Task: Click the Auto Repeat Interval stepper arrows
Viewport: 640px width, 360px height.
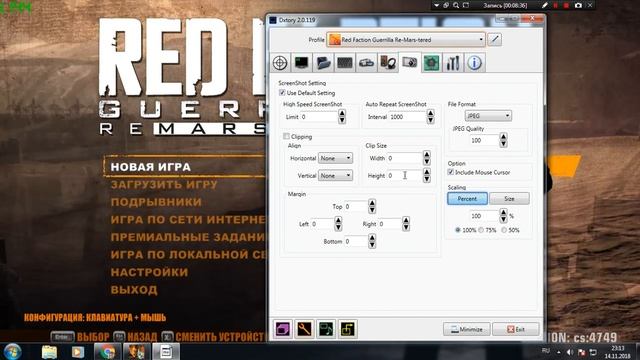Action: (430, 117)
